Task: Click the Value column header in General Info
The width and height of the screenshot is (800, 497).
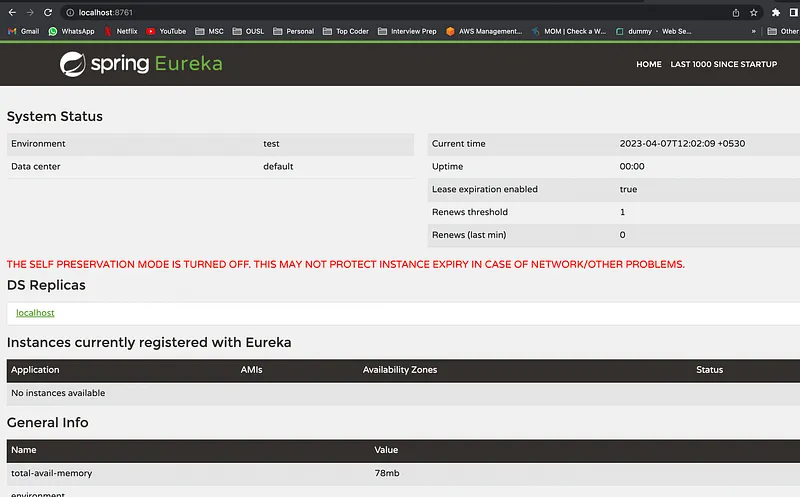Action: pos(386,450)
